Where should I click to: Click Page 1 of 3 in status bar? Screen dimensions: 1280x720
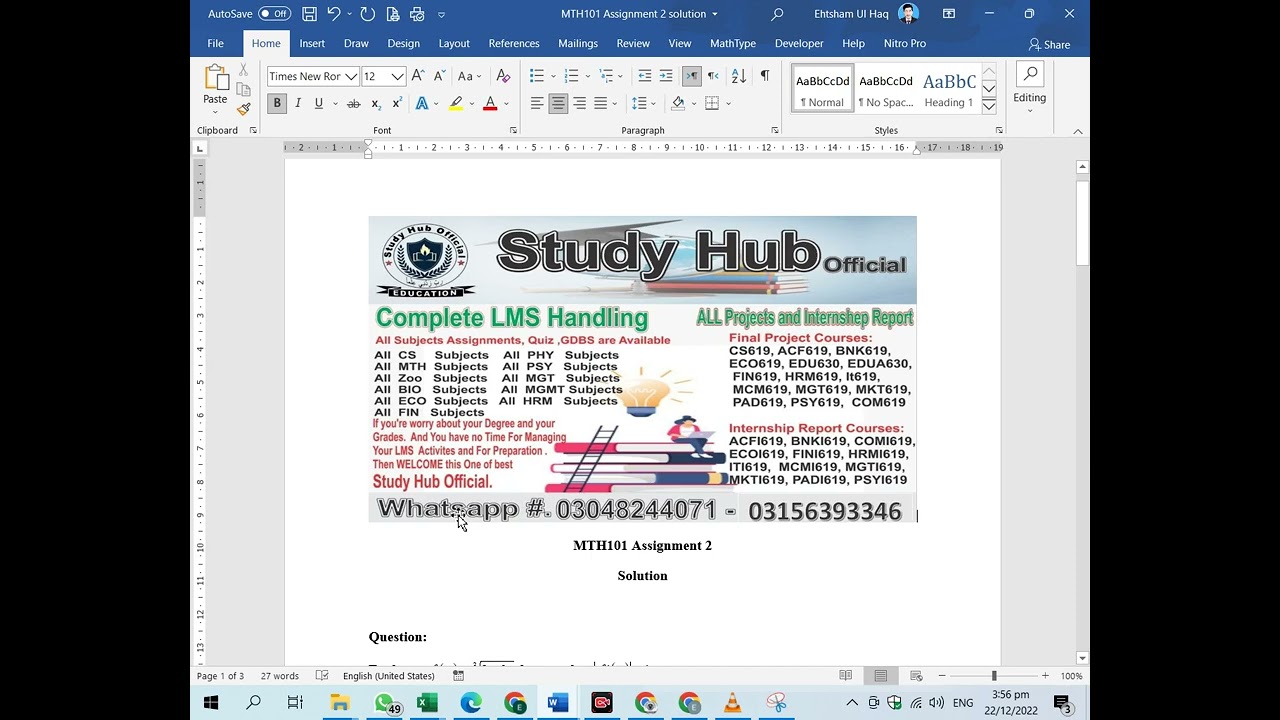coord(220,676)
